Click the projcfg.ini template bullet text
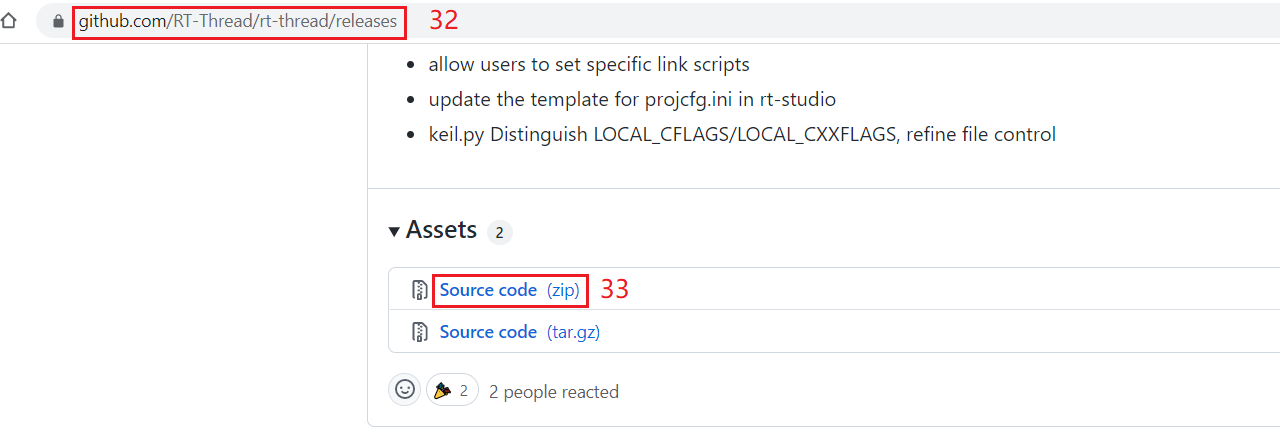 pos(631,99)
